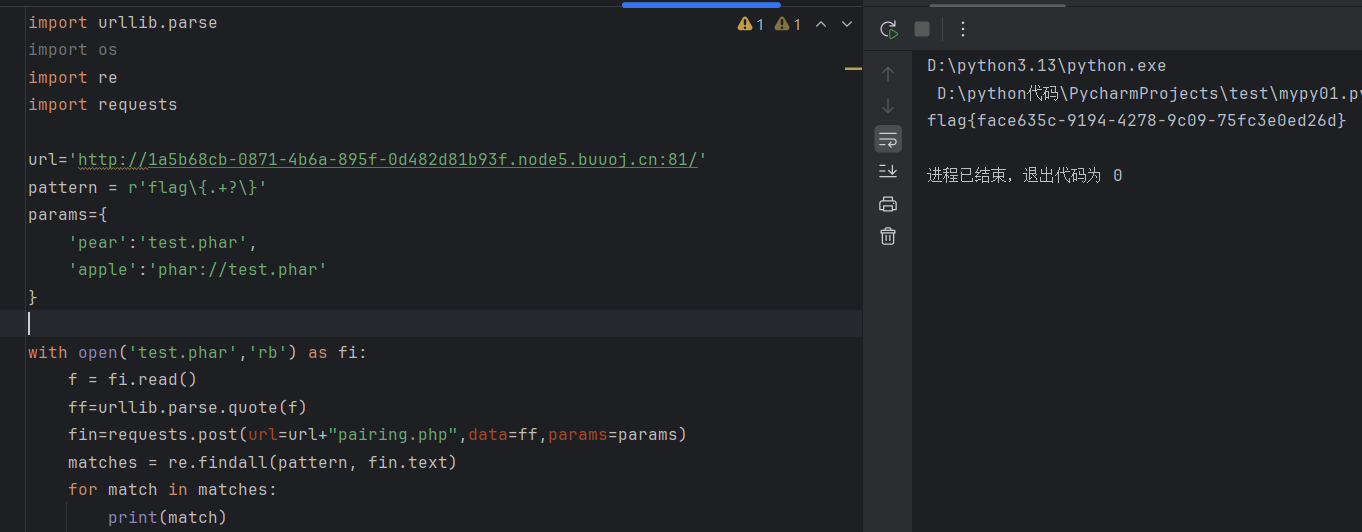Click the requests.post call line

click(x=378, y=435)
